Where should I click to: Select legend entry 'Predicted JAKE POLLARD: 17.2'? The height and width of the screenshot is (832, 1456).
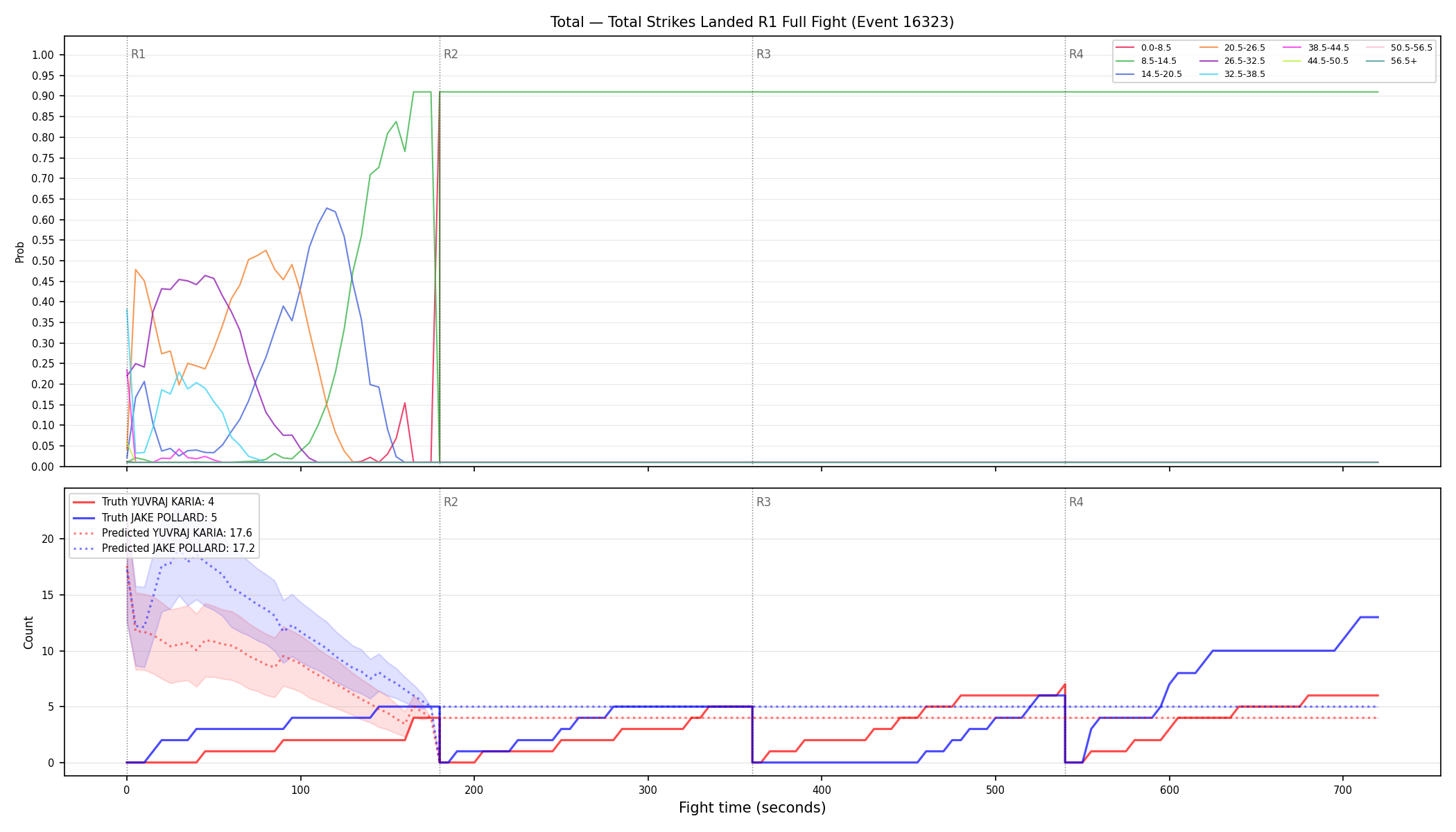(178, 548)
